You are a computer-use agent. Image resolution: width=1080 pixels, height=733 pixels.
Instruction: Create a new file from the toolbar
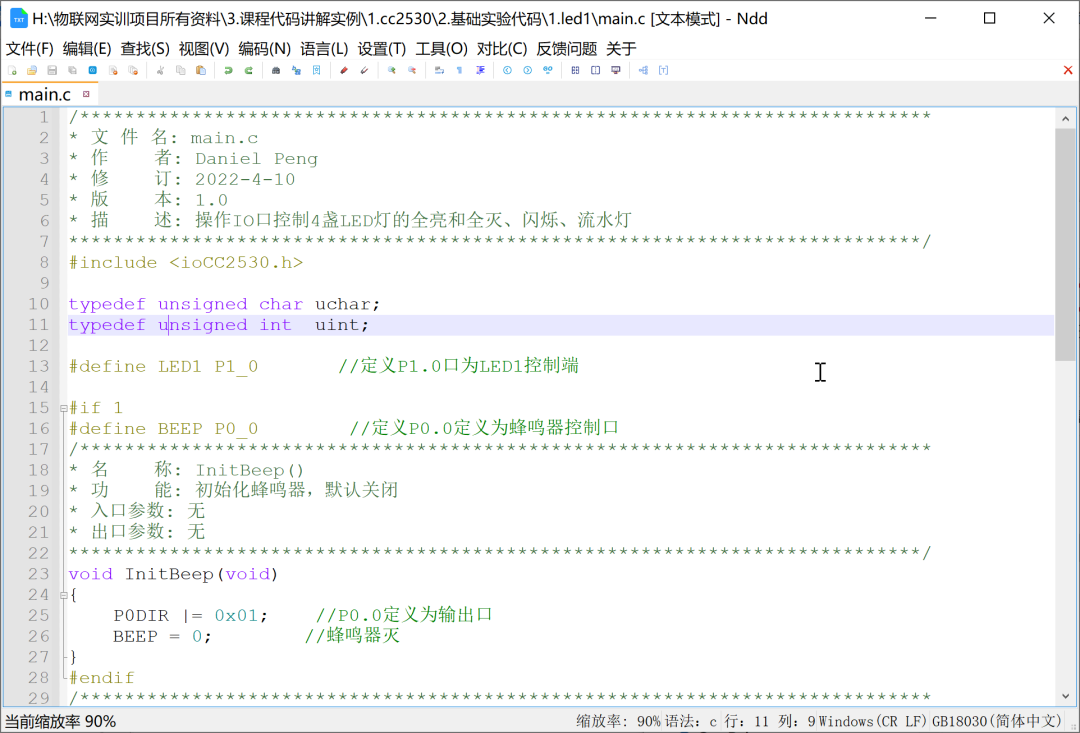click(x=11, y=70)
